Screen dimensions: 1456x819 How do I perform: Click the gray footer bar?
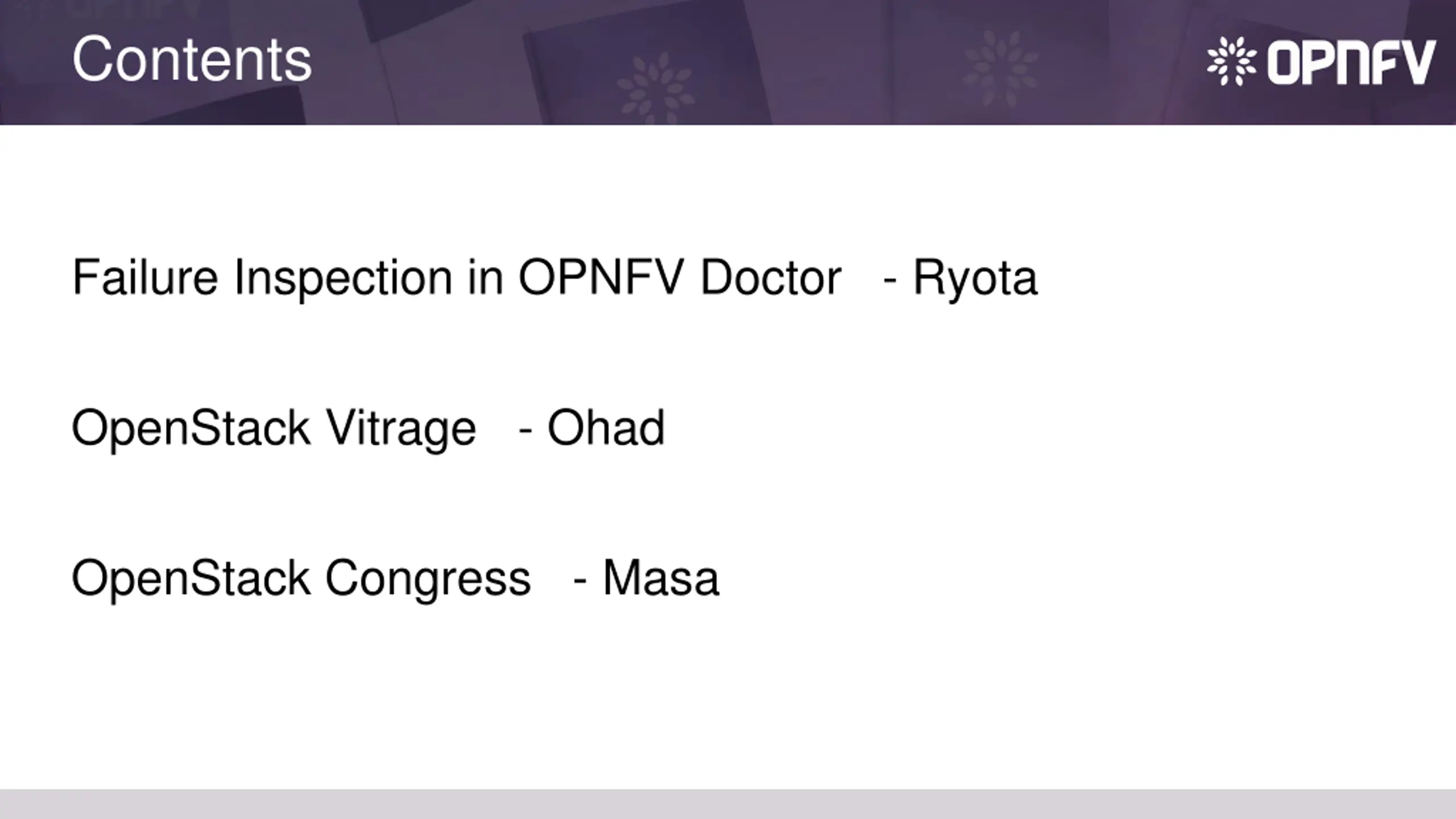point(728,804)
